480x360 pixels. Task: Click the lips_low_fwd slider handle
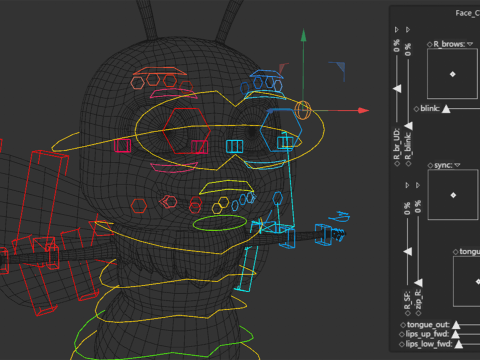pyautogui.click(x=459, y=344)
